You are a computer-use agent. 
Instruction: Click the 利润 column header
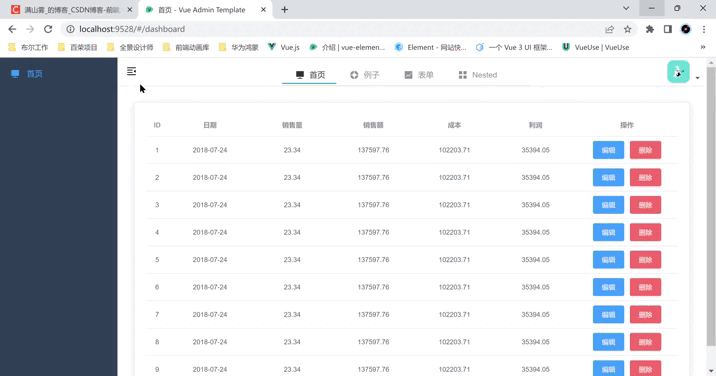click(536, 125)
